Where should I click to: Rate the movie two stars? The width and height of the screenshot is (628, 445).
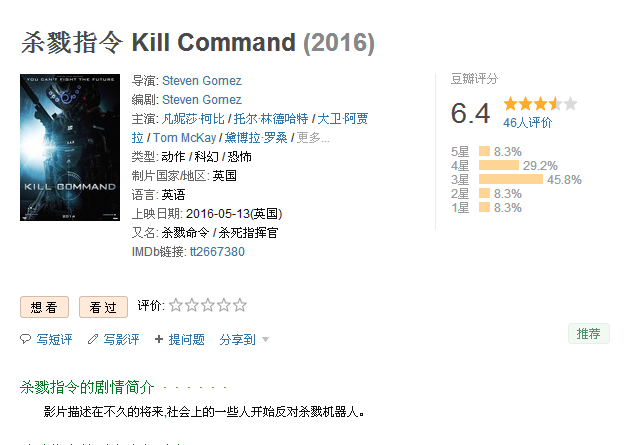point(192,305)
